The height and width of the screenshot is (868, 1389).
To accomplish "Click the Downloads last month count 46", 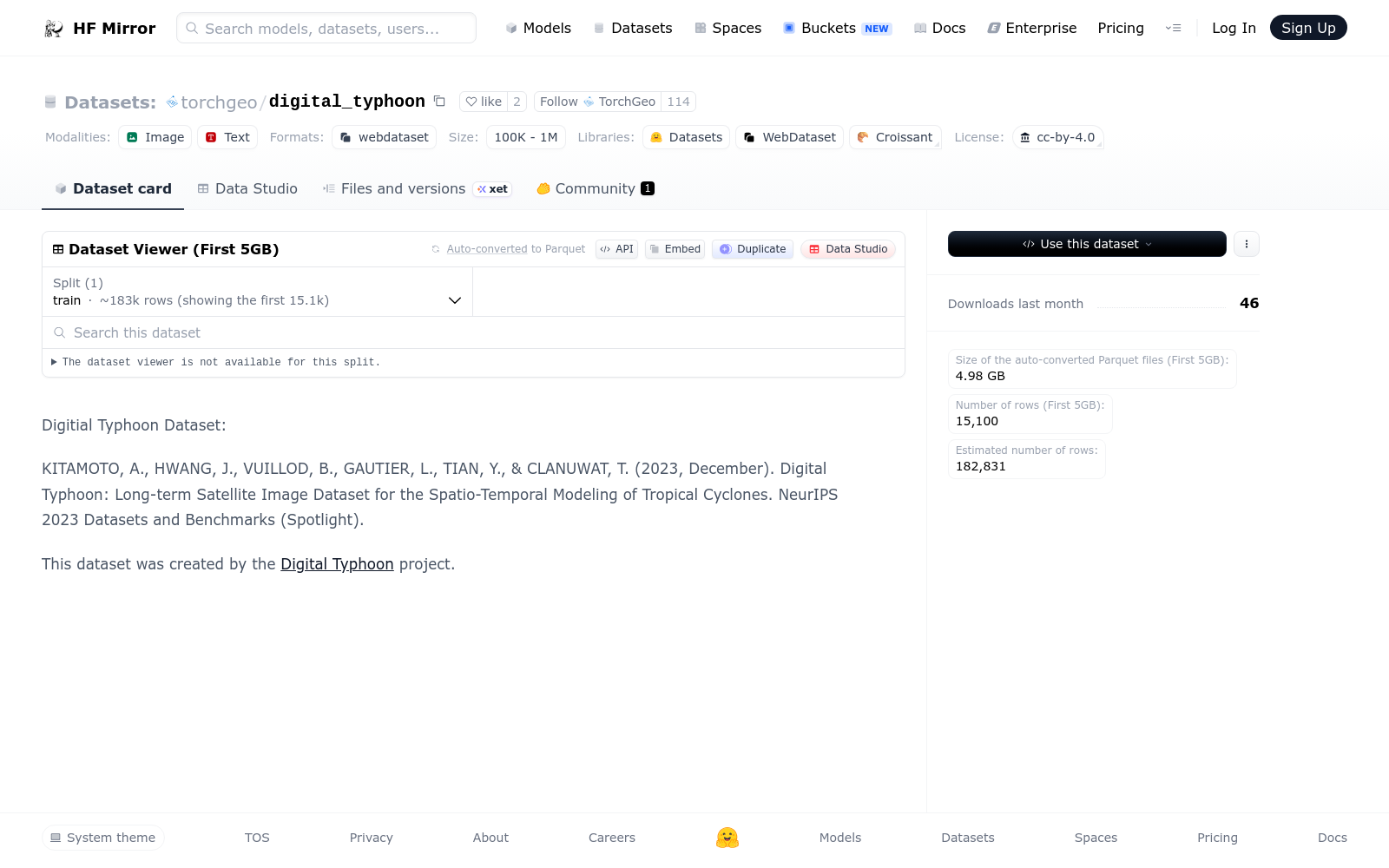I will coord(1249,303).
